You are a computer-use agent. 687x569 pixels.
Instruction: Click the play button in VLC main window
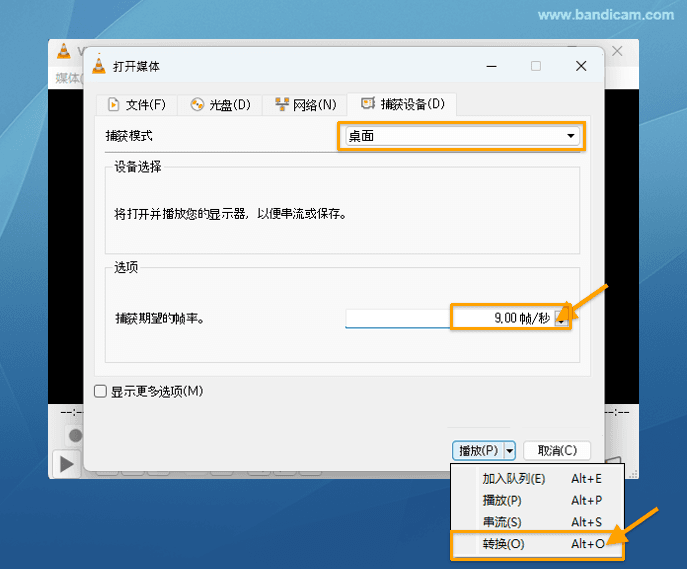[x=67, y=464]
